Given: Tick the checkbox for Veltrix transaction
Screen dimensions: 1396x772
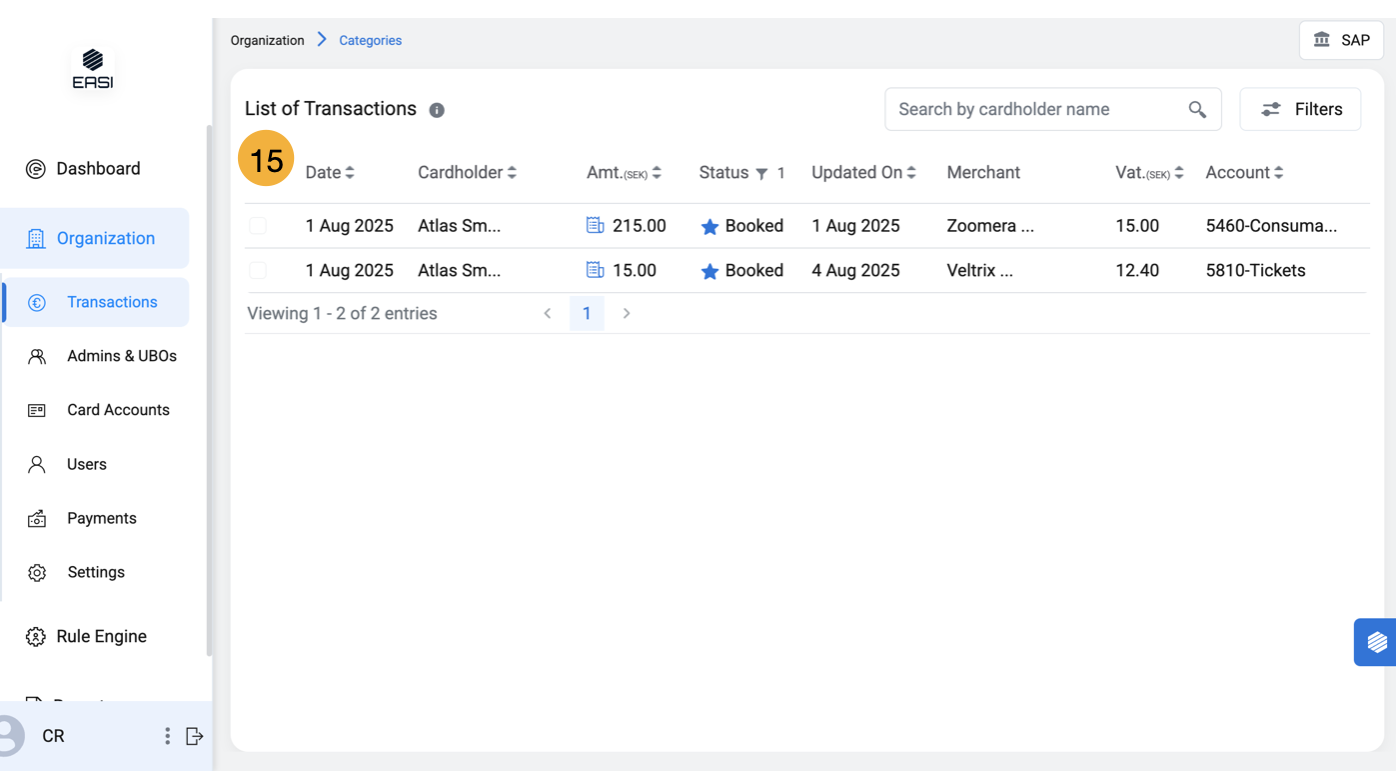Looking at the screenshot, I should 258,270.
